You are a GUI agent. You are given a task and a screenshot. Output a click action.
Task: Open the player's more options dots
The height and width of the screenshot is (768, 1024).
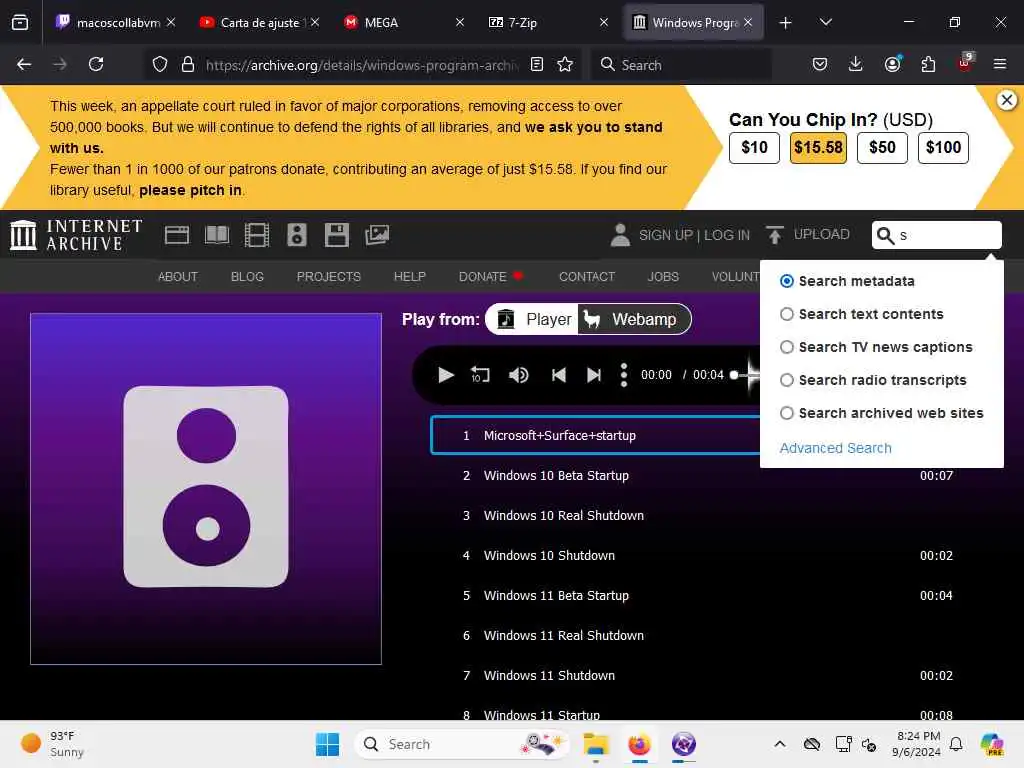coord(624,375)
